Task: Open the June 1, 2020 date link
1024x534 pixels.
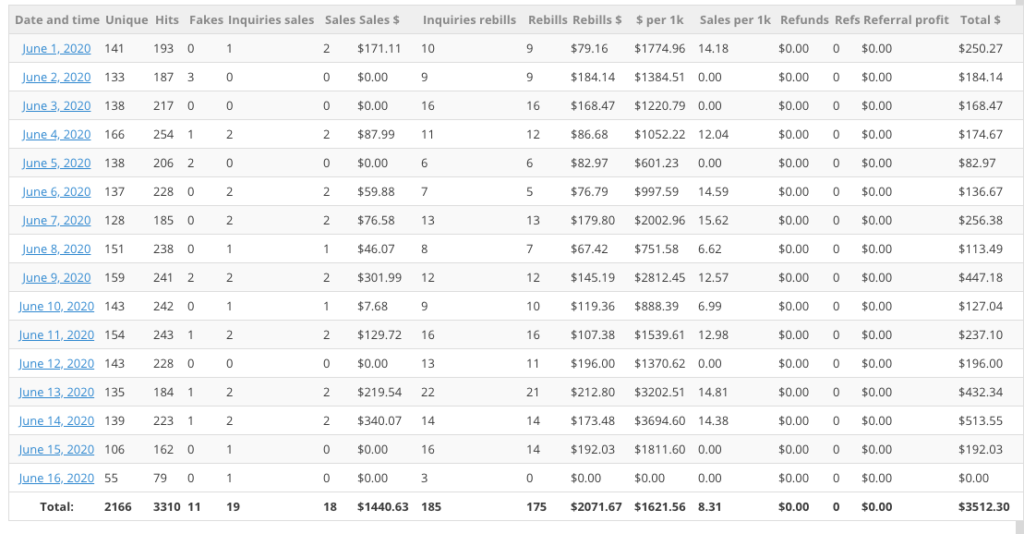Action: point(56,48)
